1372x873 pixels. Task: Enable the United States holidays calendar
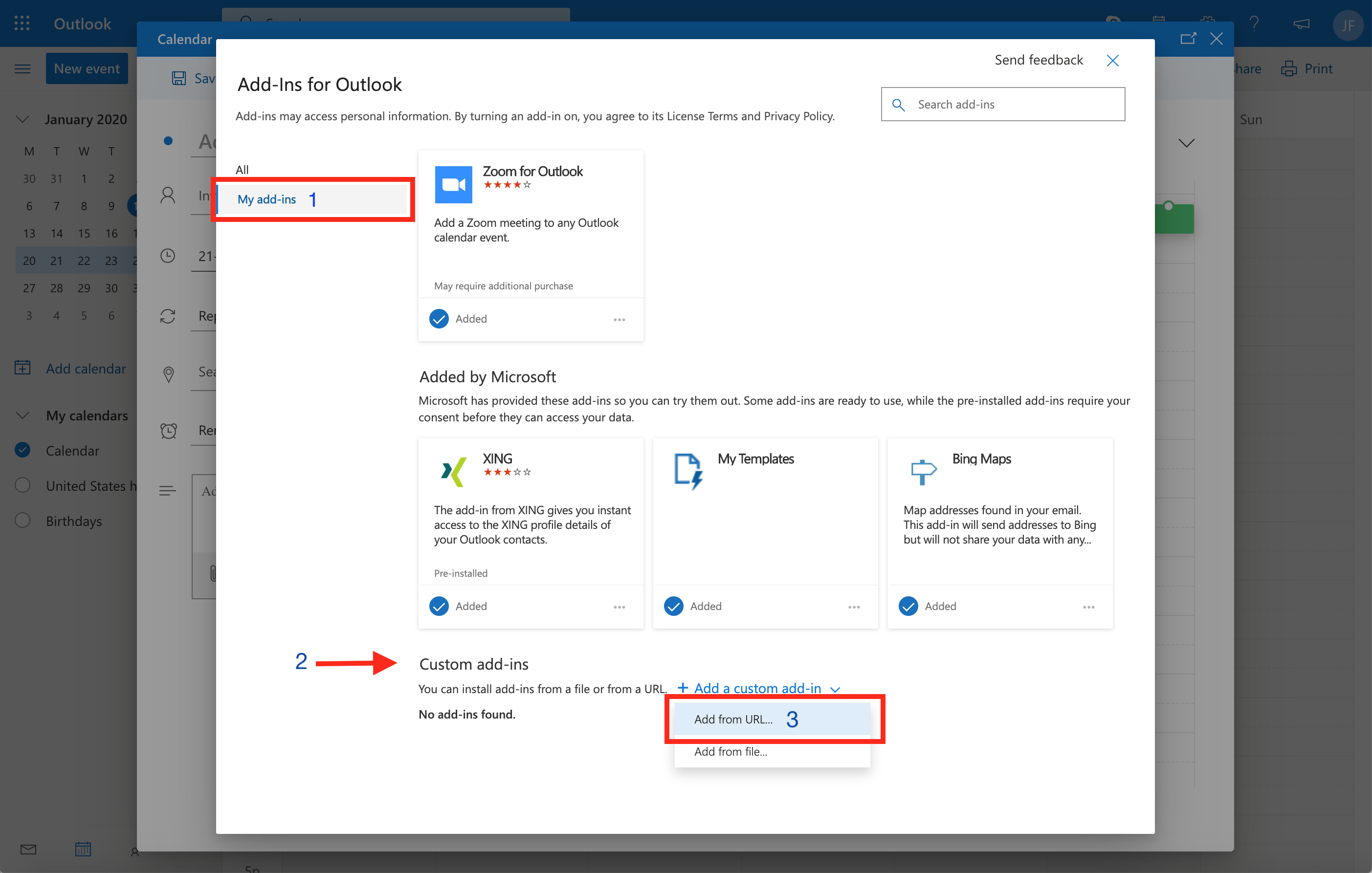click(22, 485)
